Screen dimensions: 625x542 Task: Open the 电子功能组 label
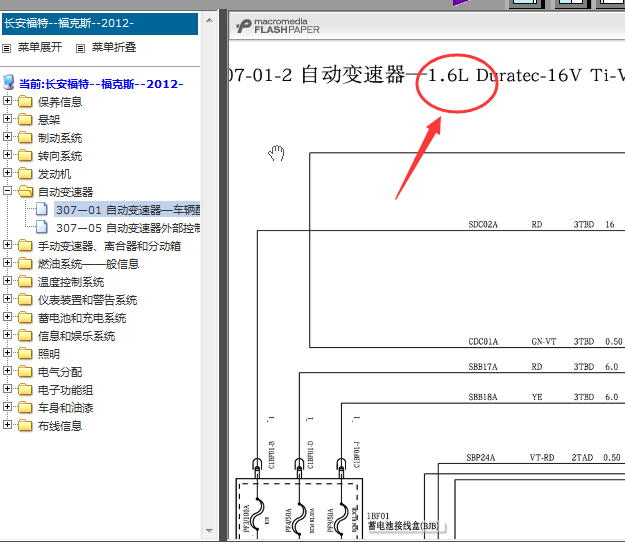click(x=65, y=390)
